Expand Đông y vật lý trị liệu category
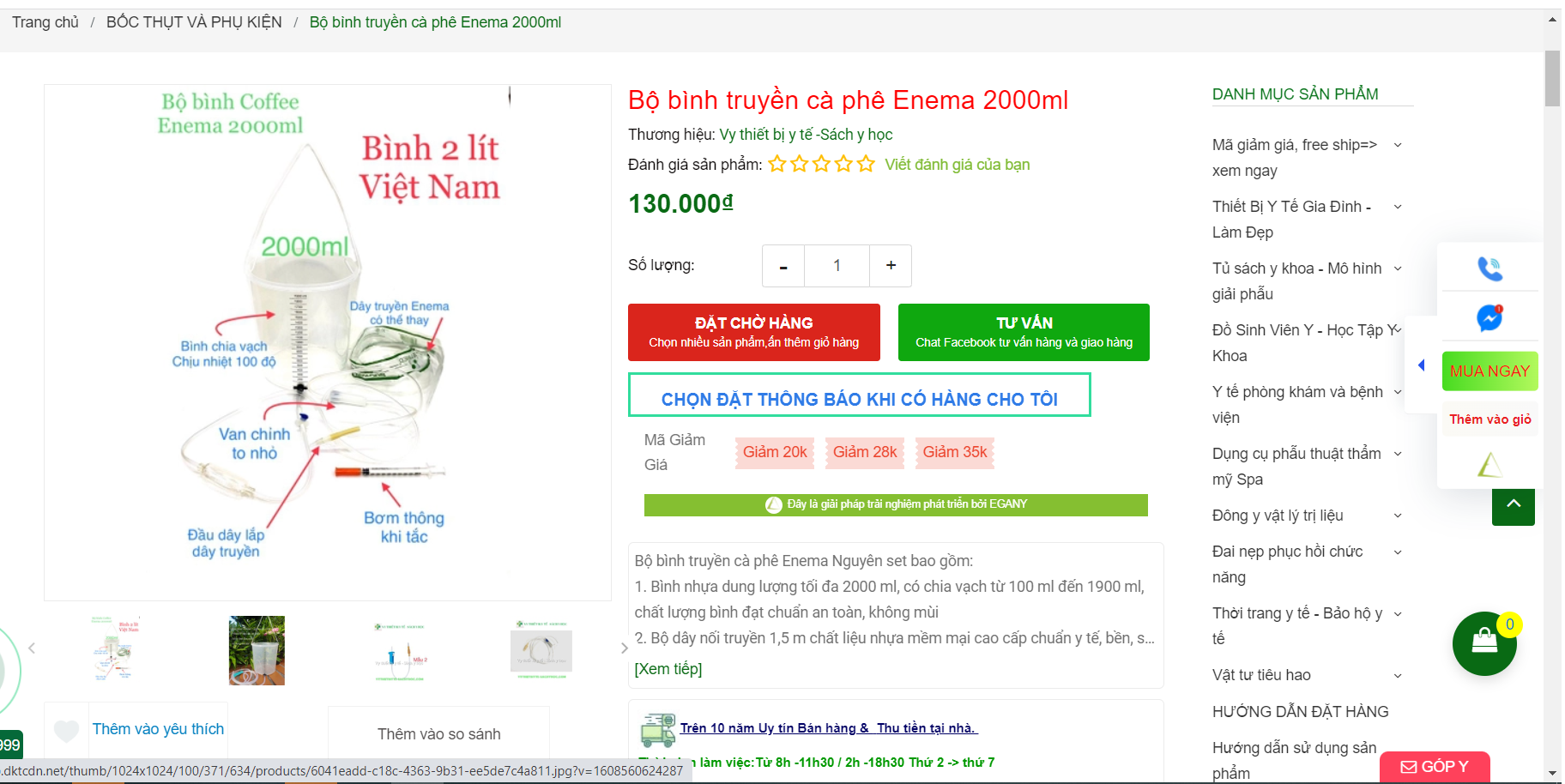The width and height of the screenshot is (1565, 784). click(1398, 516)
